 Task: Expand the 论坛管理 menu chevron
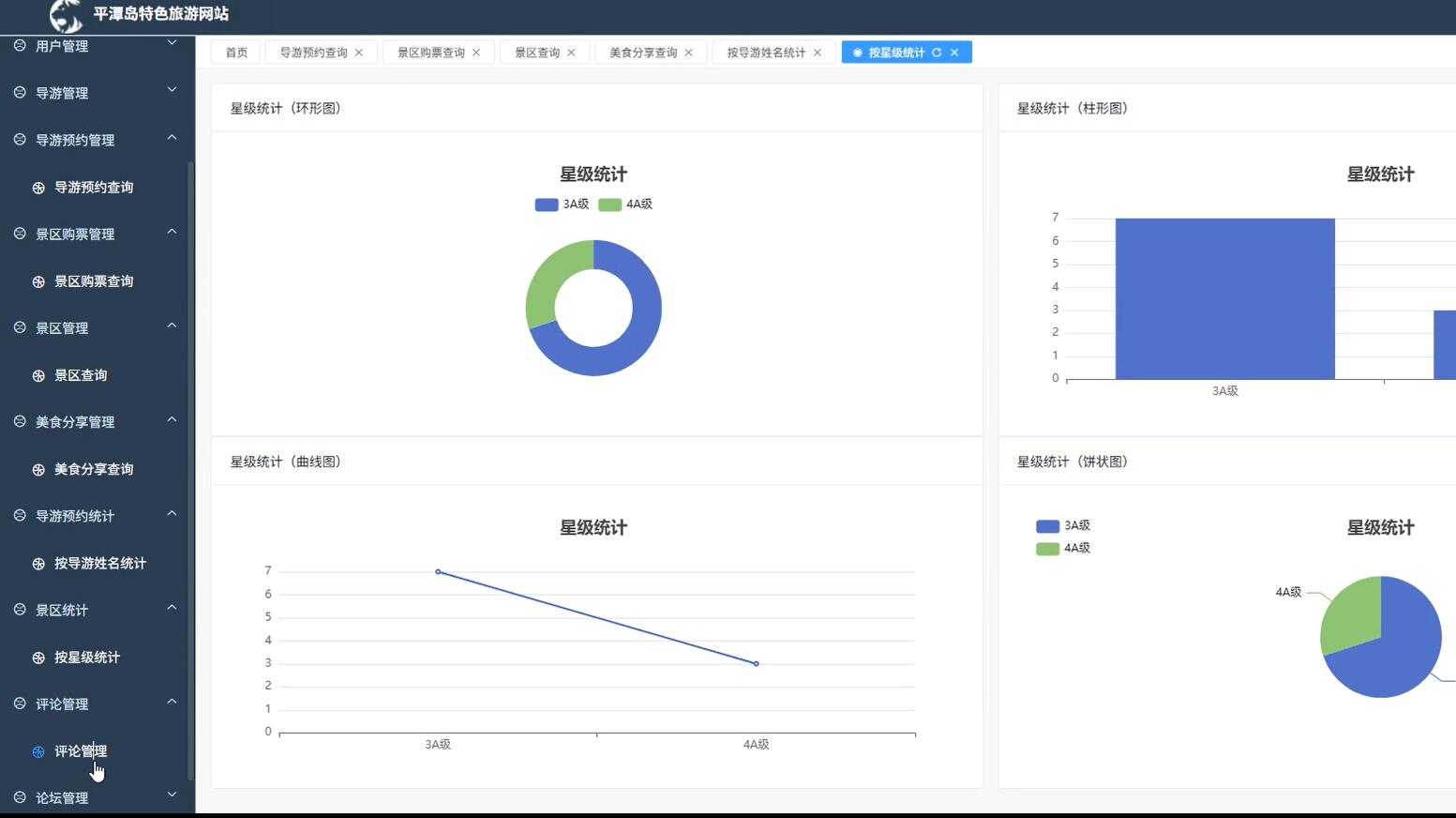coord(172,795)
